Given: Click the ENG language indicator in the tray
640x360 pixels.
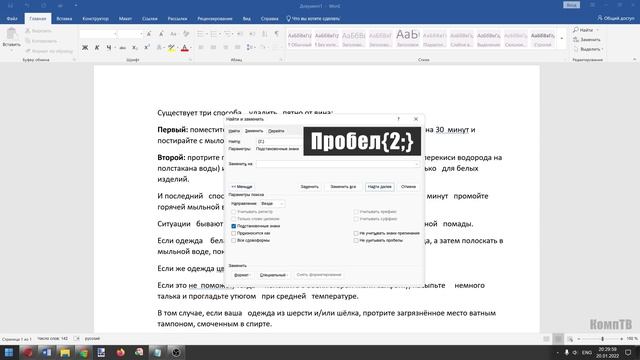Looking at the screenshot, I should 587,352.
